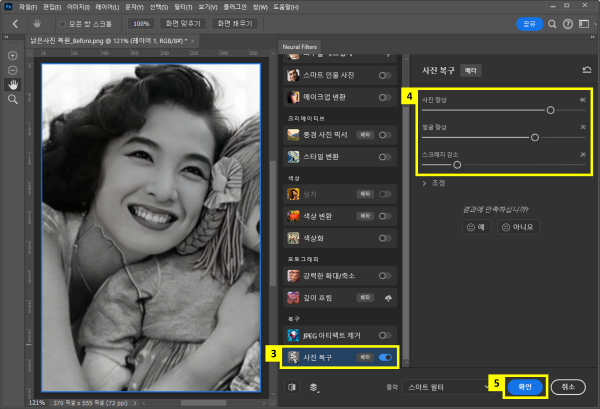Click the back arrow in the options bar
600x409 pixels.
(15, 22)
